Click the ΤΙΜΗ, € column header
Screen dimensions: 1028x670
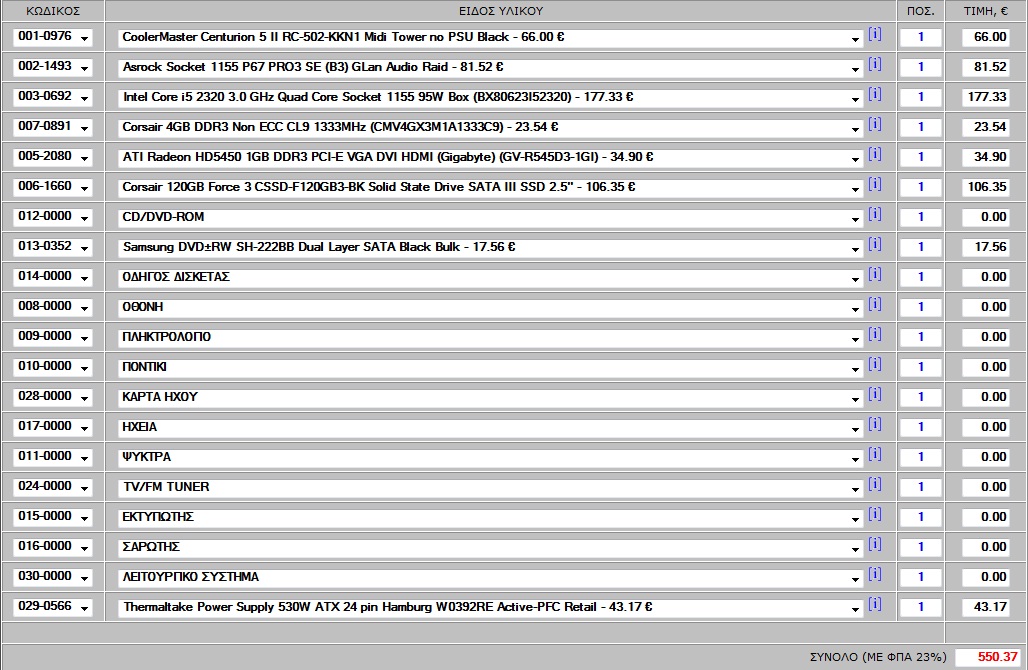pyautogui.click(x=985, y=11)
